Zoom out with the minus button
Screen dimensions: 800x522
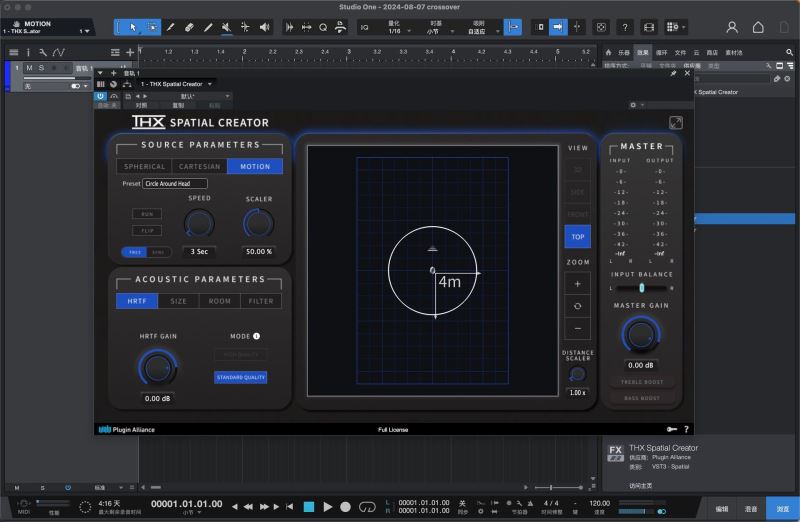578,329
